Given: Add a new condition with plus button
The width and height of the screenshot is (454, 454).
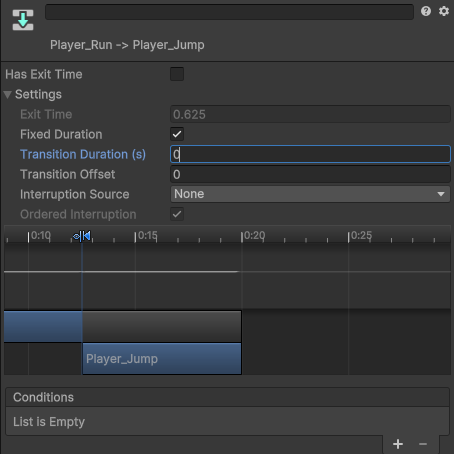Looking at the screenshot, I should point(398,444).
